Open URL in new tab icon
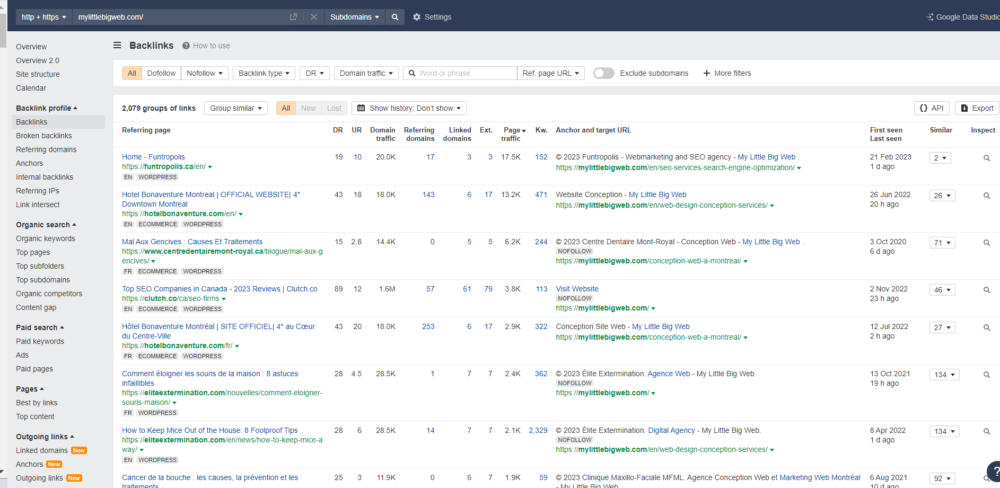This screenshot has width=1000, height=488. coord(293,17)
